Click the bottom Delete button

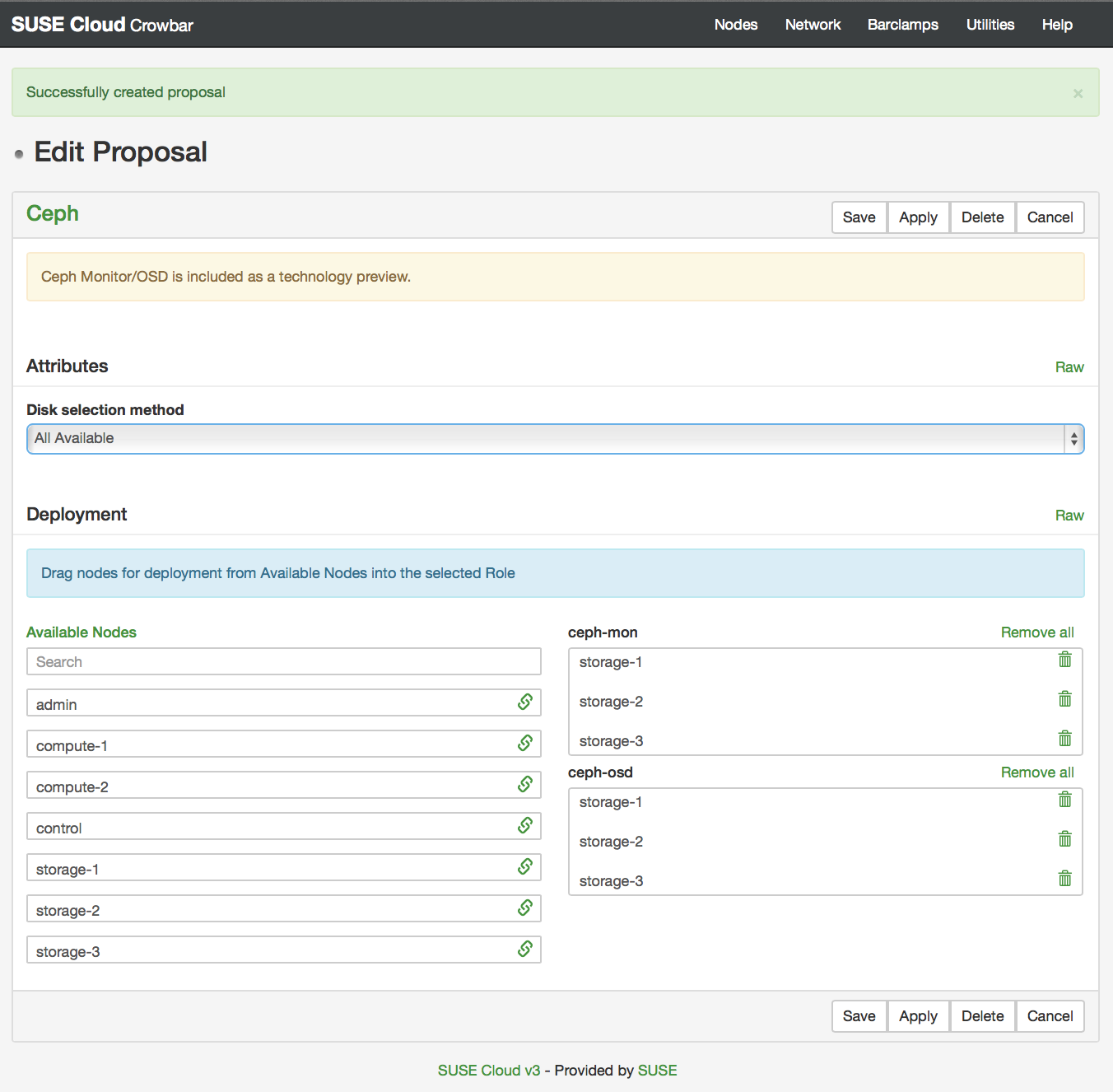tap(983, 1016)
